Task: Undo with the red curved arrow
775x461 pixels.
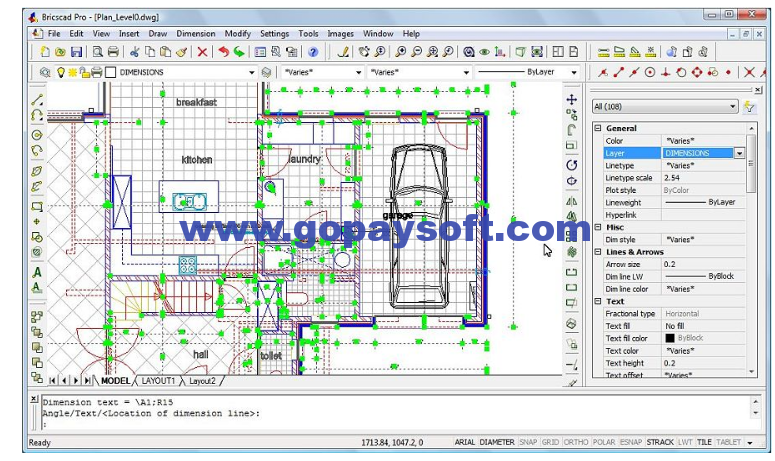Action: click(x=223, y=52)
